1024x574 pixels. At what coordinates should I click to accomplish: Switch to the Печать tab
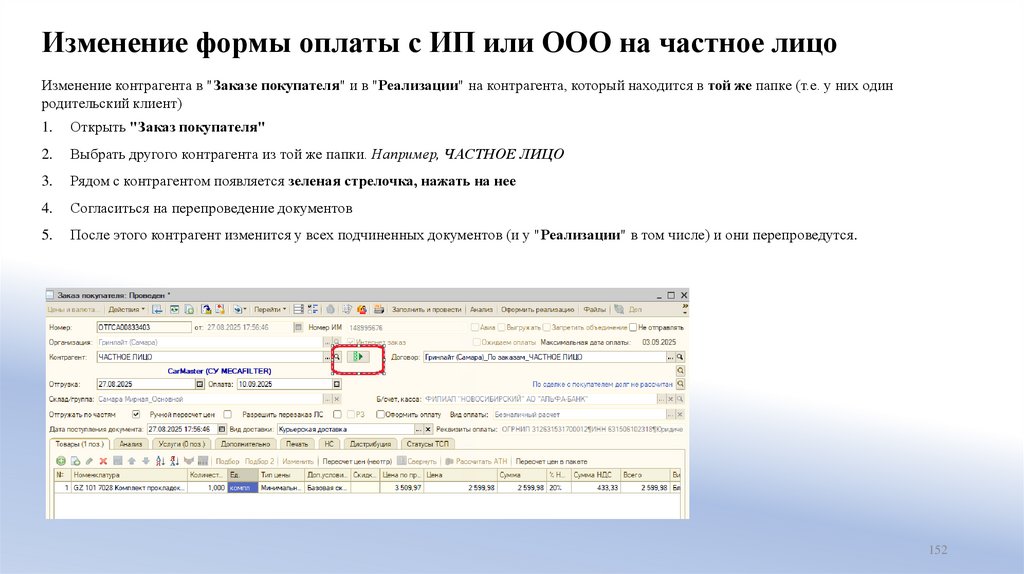(296, 444)
